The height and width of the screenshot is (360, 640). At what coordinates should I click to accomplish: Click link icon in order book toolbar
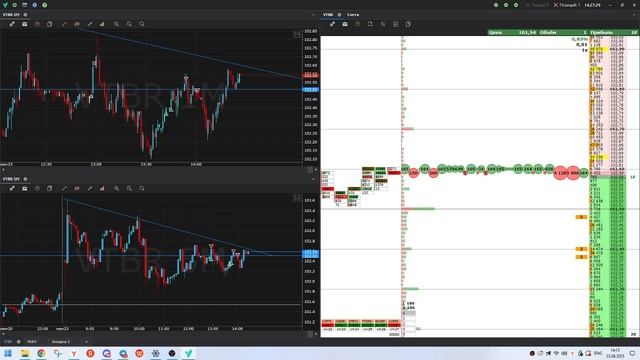(332, 24)
